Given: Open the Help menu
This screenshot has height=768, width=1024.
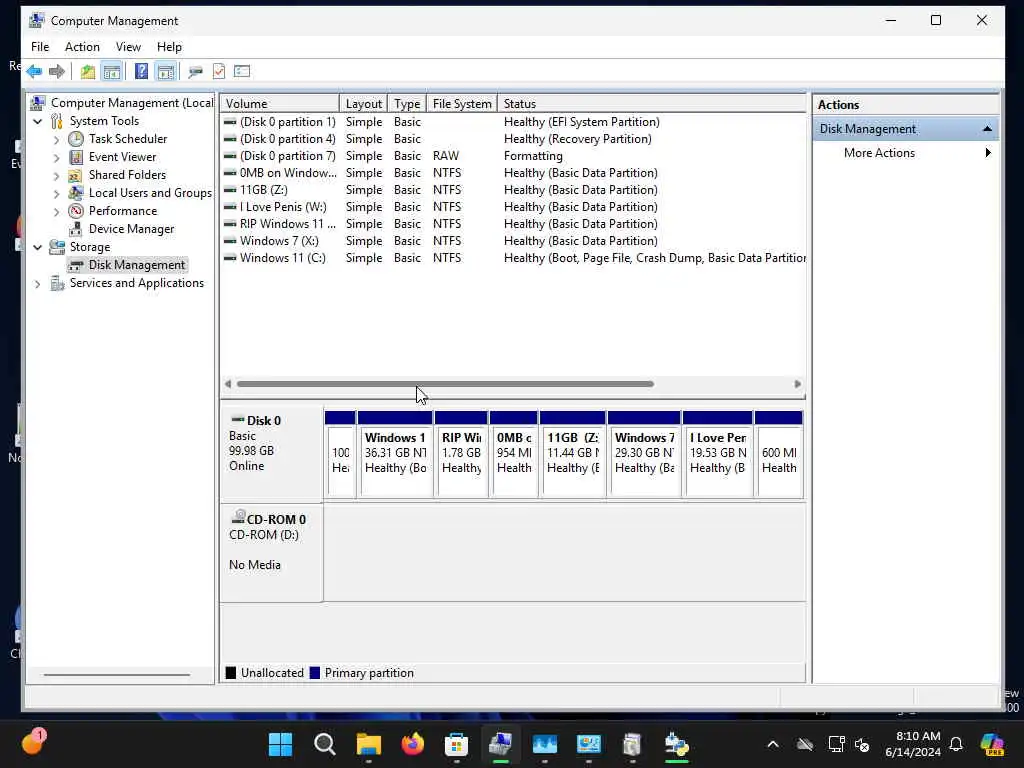Looking at the screenshot, I should tap(169, 47).
